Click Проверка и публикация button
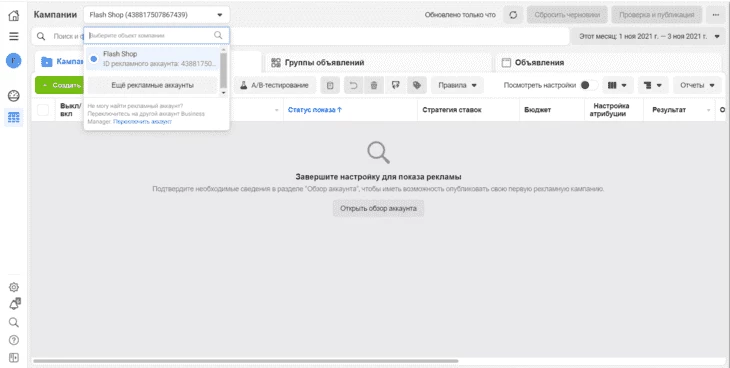730x368 pixels. pos(656,15)
